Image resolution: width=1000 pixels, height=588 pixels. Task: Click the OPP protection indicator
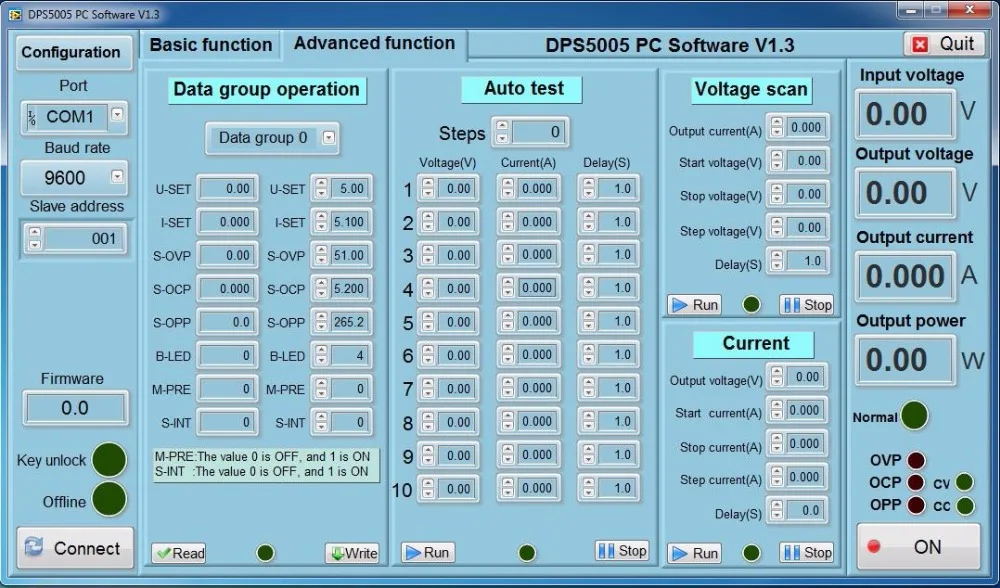[916, 505]
